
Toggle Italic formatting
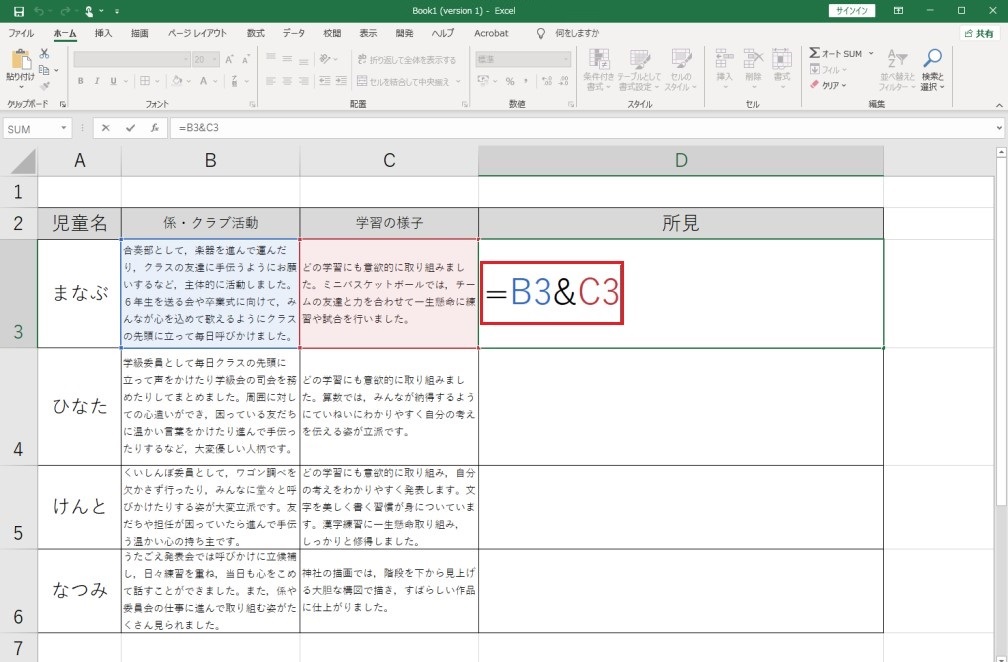(97, 81)
